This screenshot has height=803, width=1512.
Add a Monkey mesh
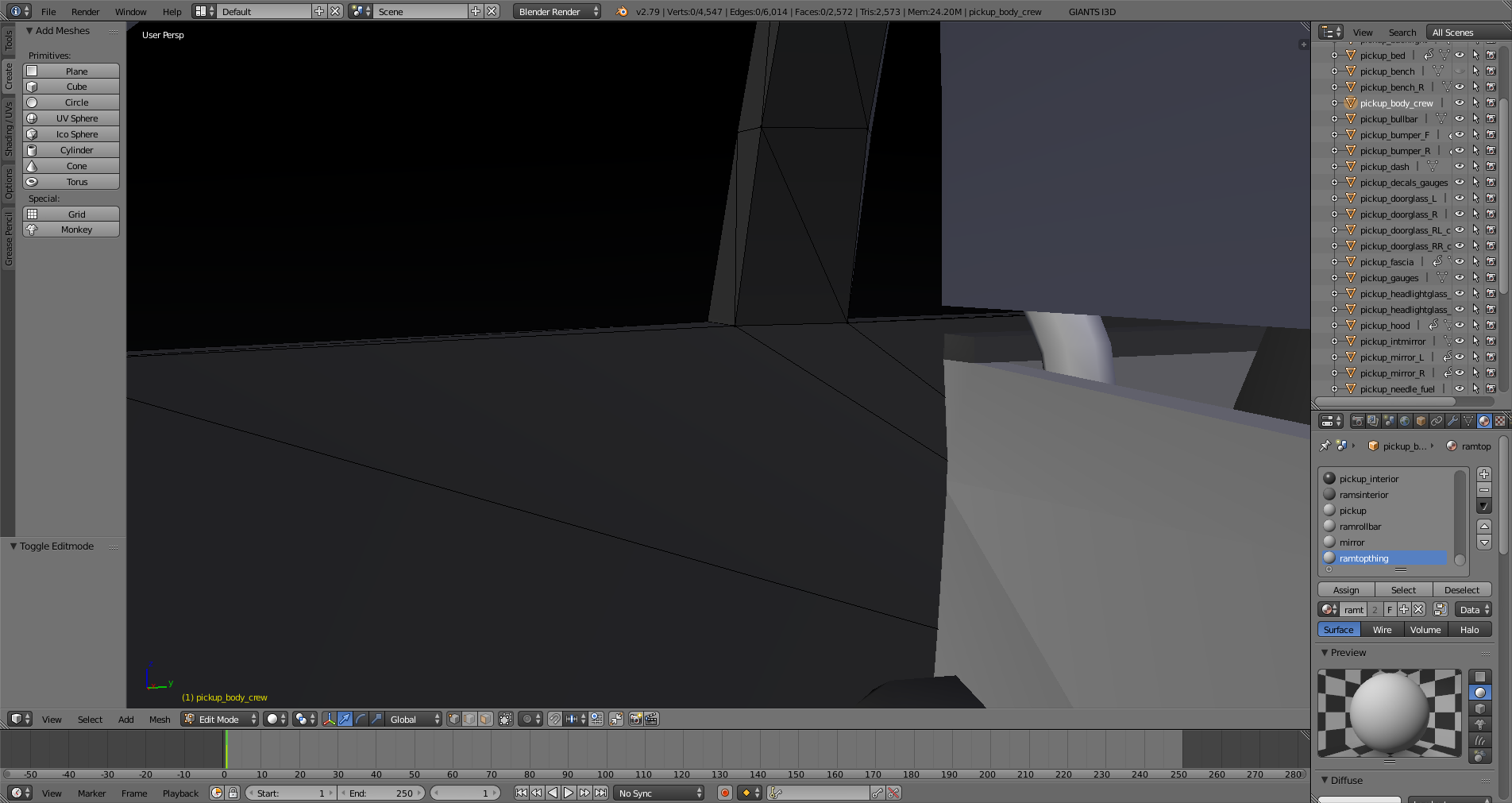pos(71,230)
